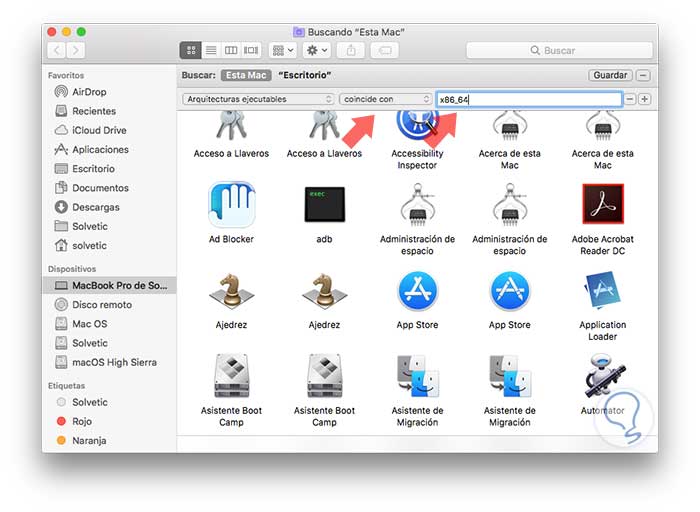
Task: Select the Rojo tag
Action: pos(82,421)
